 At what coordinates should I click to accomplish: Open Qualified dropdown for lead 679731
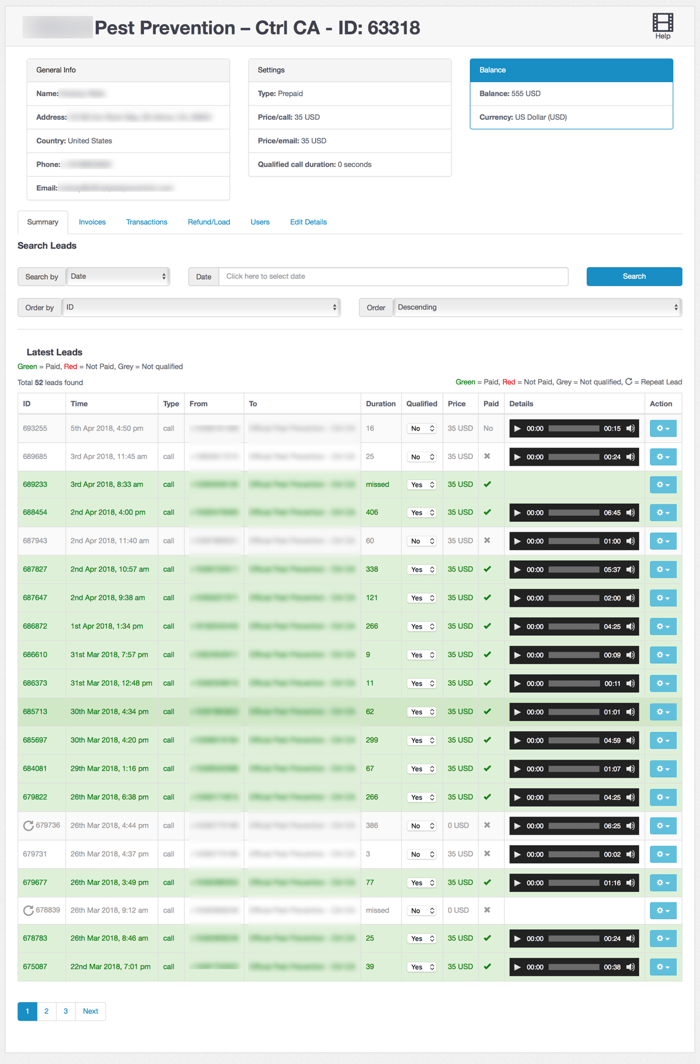(x=421, y=854)
